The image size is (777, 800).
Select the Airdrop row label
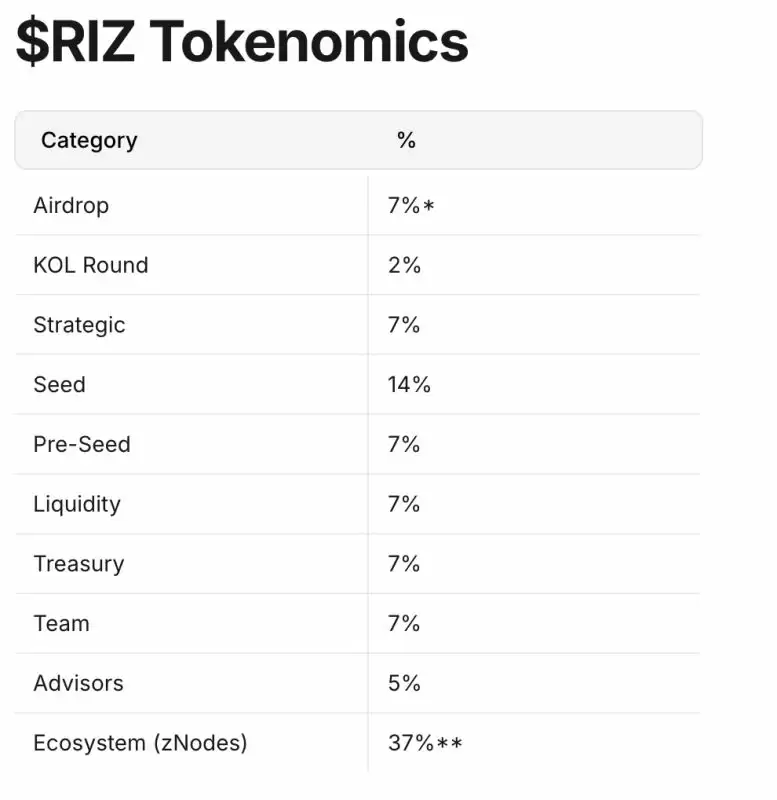[x=71, y=206]
